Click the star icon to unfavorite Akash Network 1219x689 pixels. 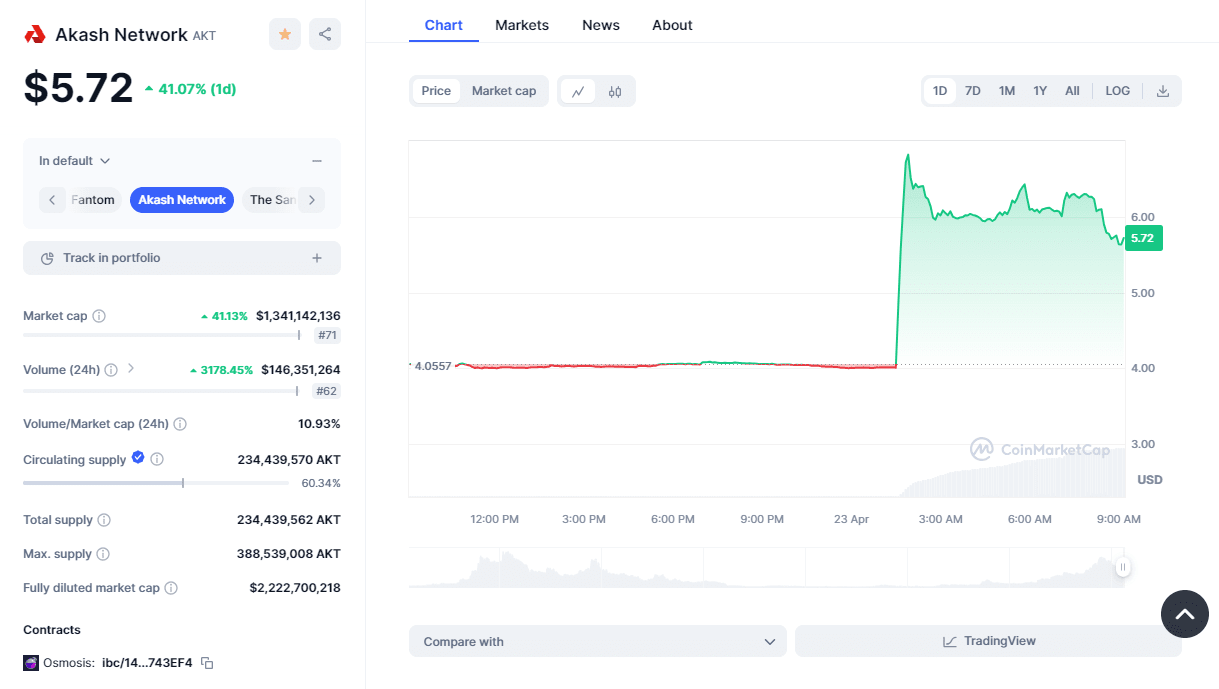coord(284,33)
